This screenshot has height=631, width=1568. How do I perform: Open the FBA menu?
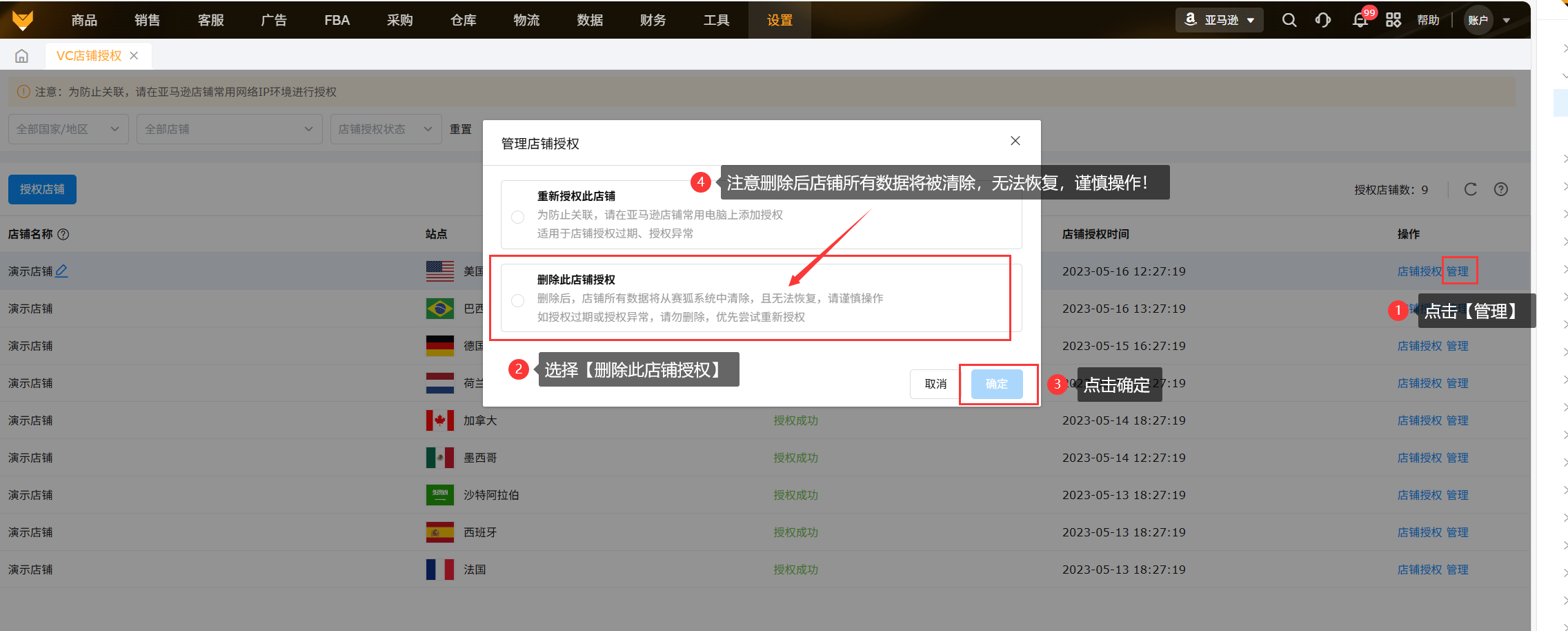(x=337, y=20)
